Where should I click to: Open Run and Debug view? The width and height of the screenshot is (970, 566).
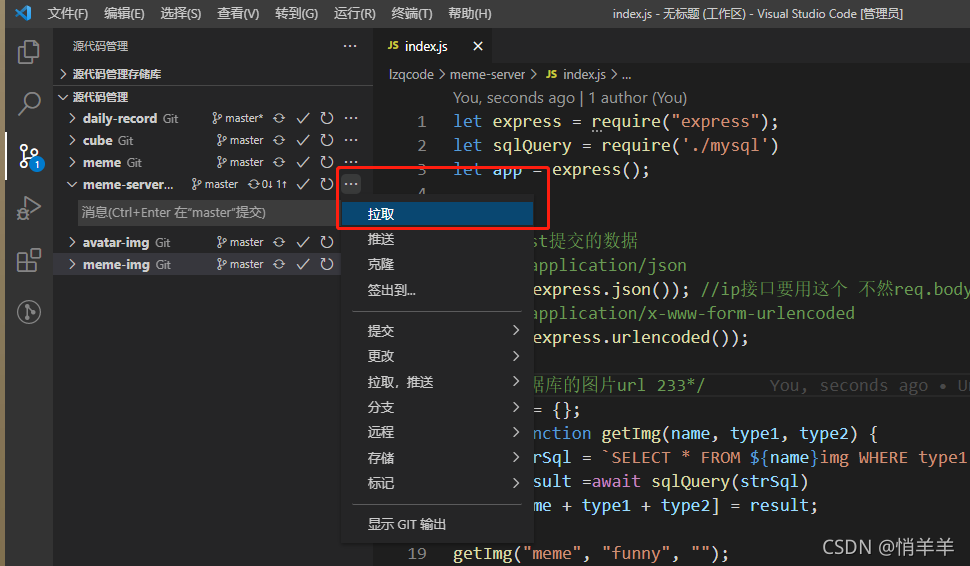coord(28,208)
